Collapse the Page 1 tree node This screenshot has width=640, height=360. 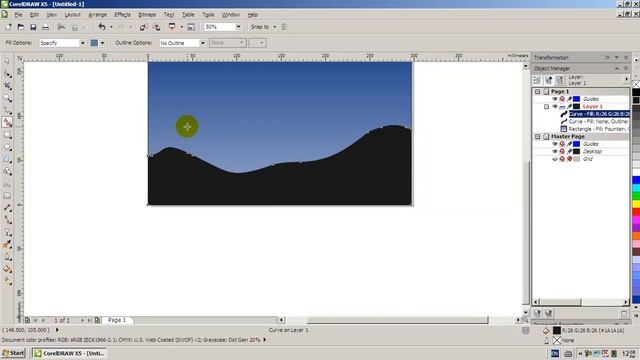pos(538,91)
